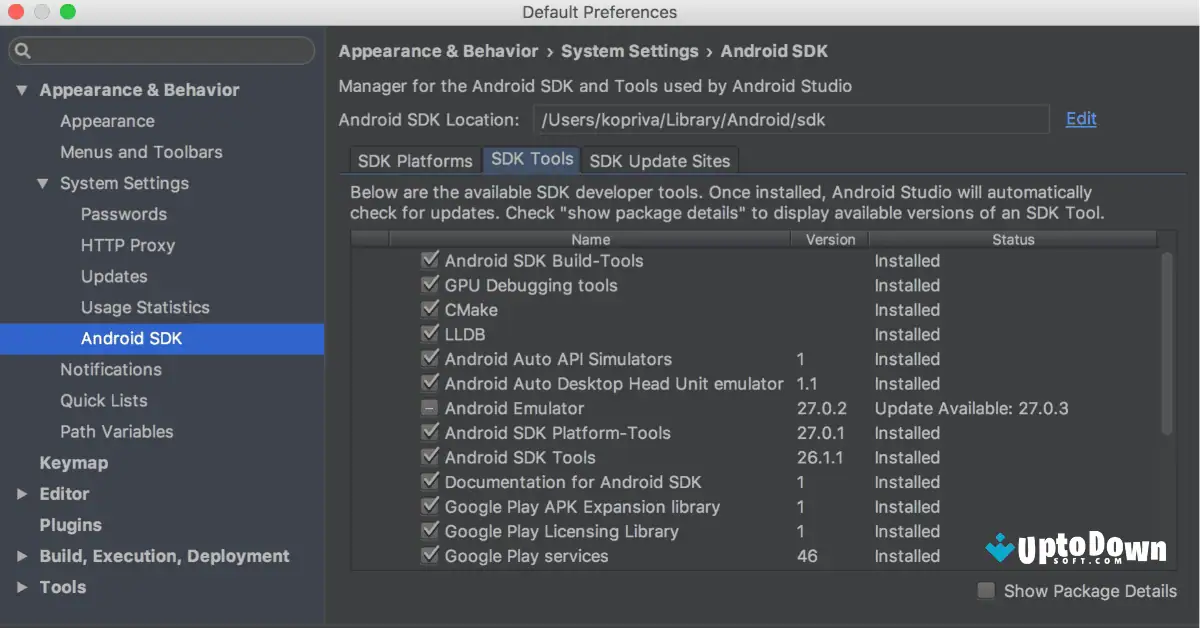
Task: Expand the Build, Execution, Deployment section
Action: point(22,556)
